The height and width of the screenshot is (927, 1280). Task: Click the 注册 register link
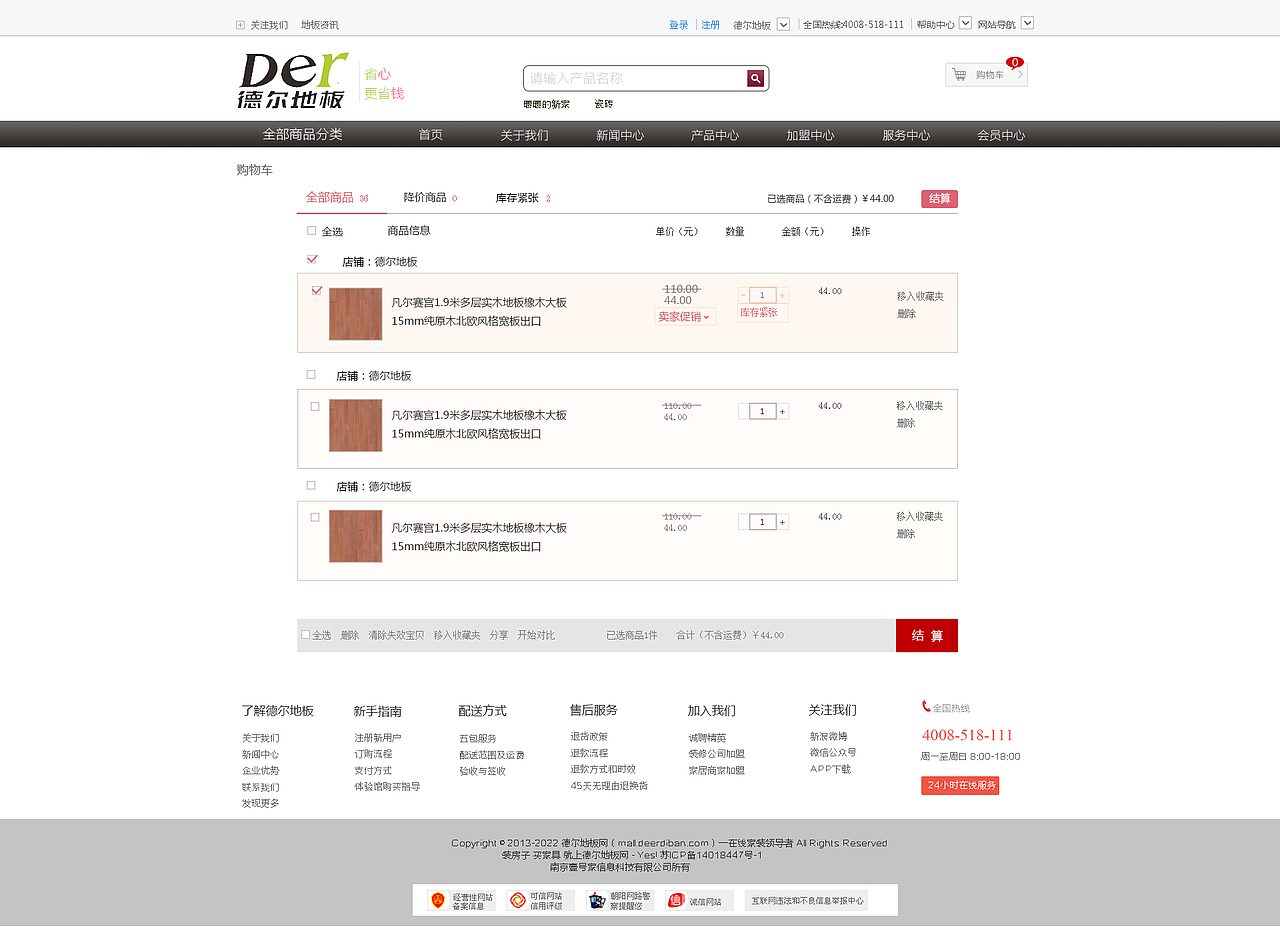[710, 25]
